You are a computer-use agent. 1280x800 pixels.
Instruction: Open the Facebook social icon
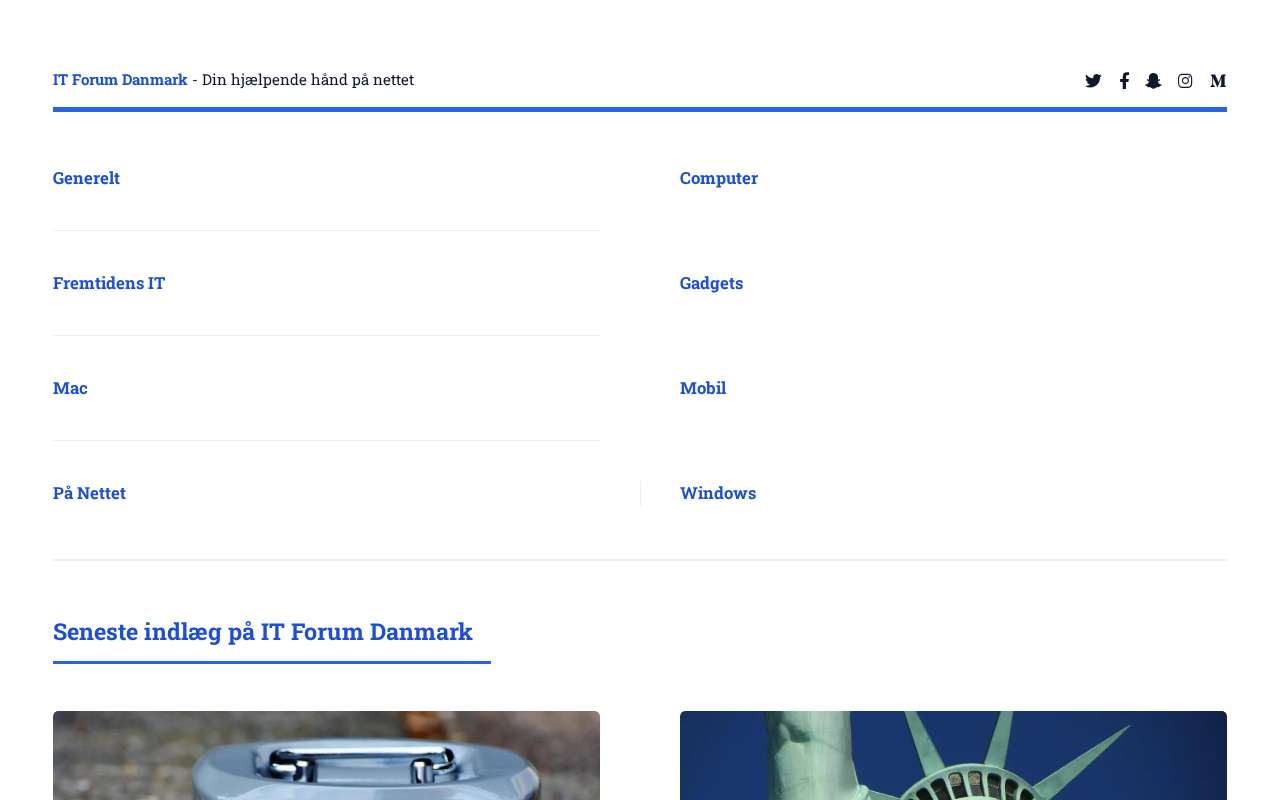(1124, 81)
